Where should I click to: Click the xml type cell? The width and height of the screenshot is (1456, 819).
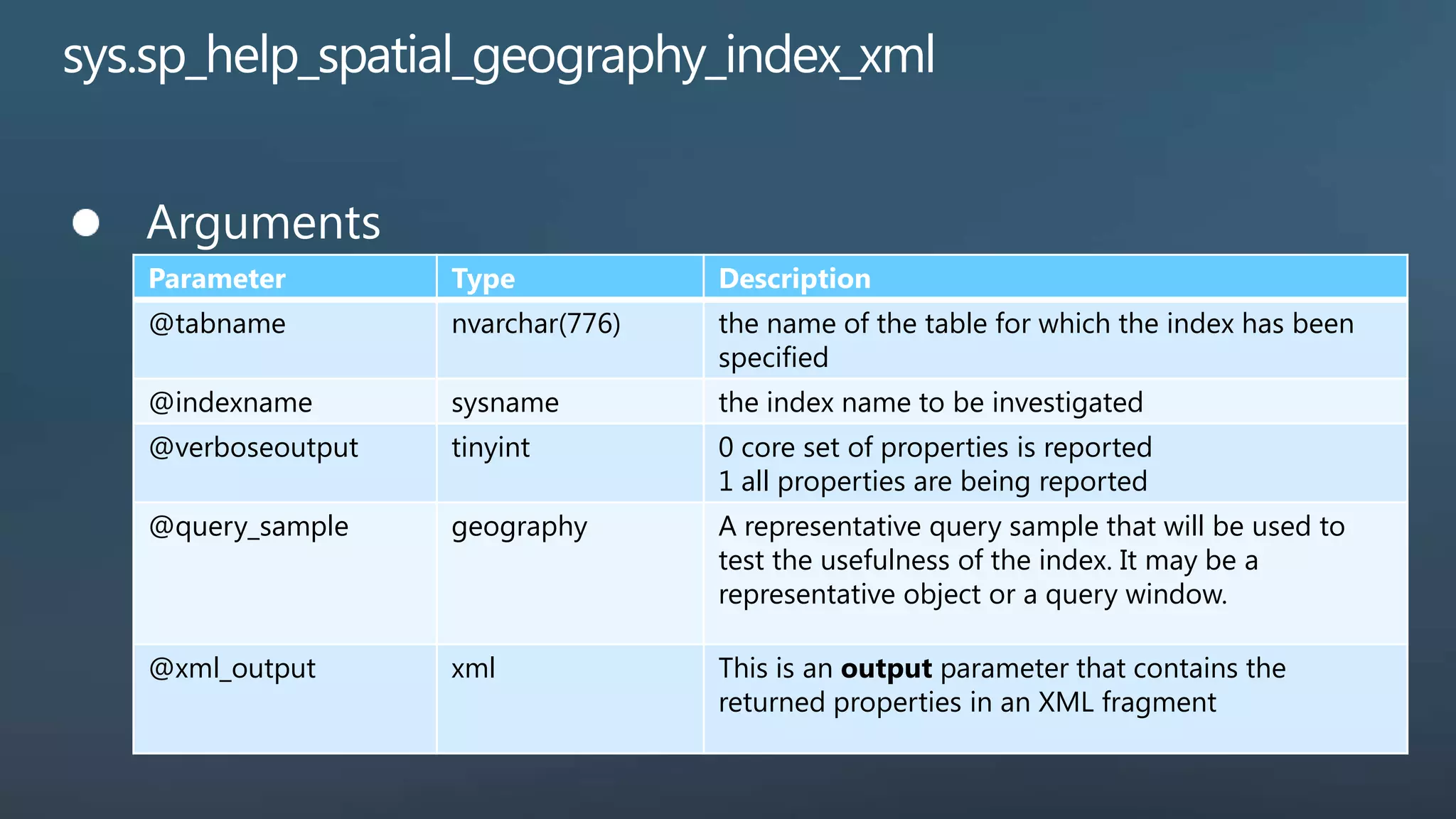pyautogui.click(x=473, y=669)
